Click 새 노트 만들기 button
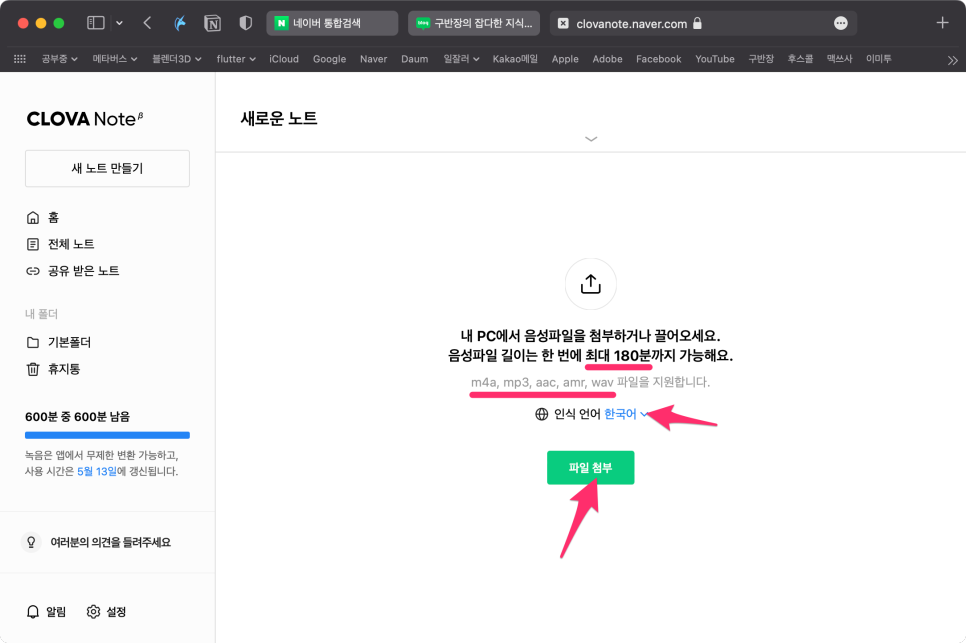This screenshot has height=643, width=966. pos(107,168)
